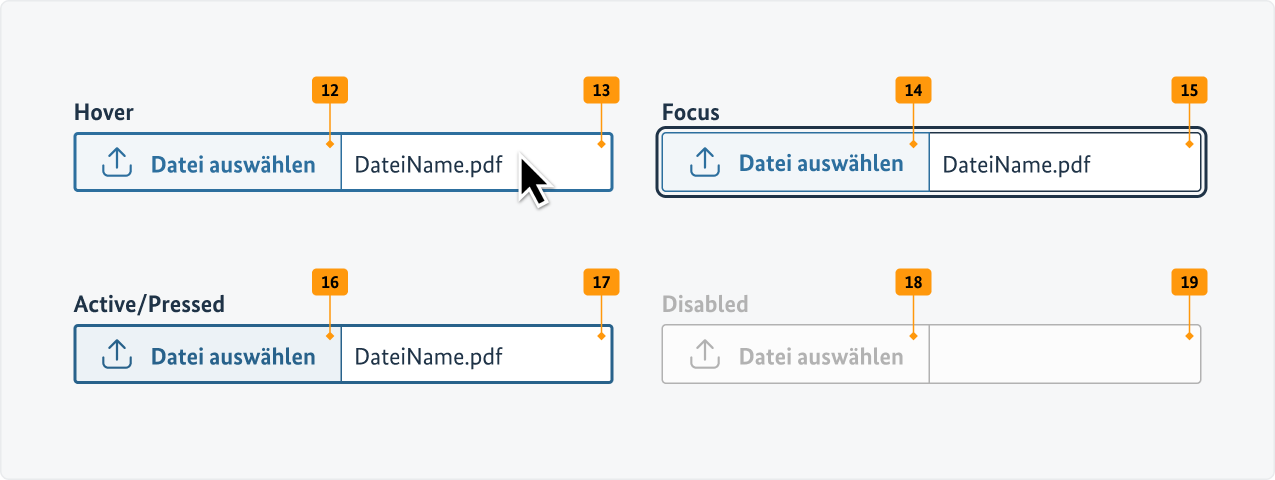Click upload icon in Disabled field

pos(706,354)
